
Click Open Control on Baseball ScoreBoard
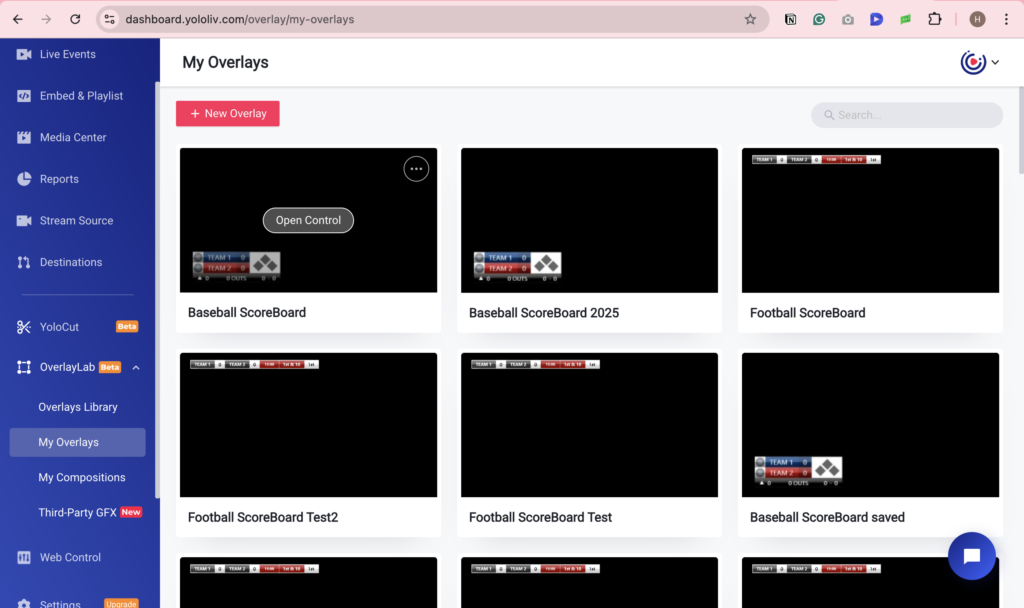pos(308,220)
